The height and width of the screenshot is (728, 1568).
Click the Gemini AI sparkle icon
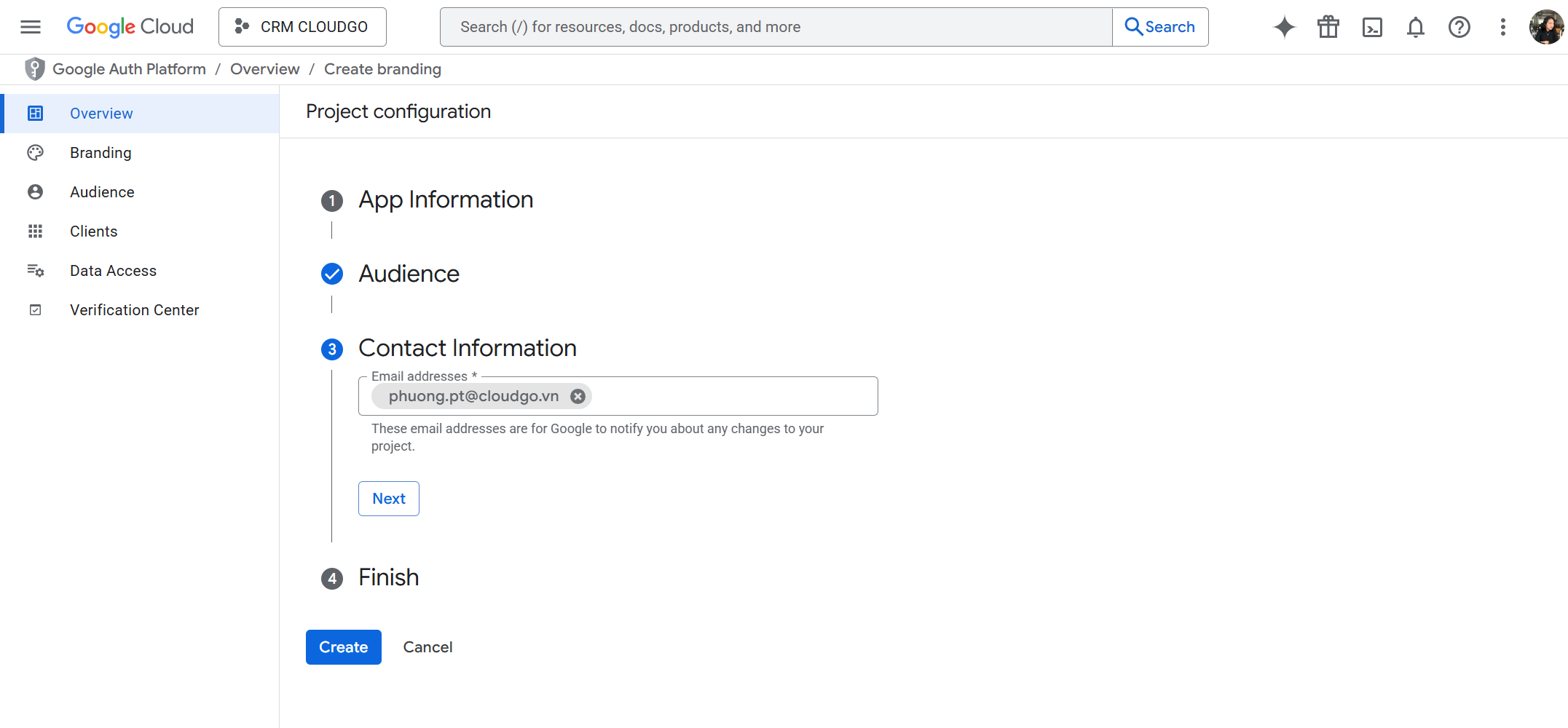(x=1284, y=27)
